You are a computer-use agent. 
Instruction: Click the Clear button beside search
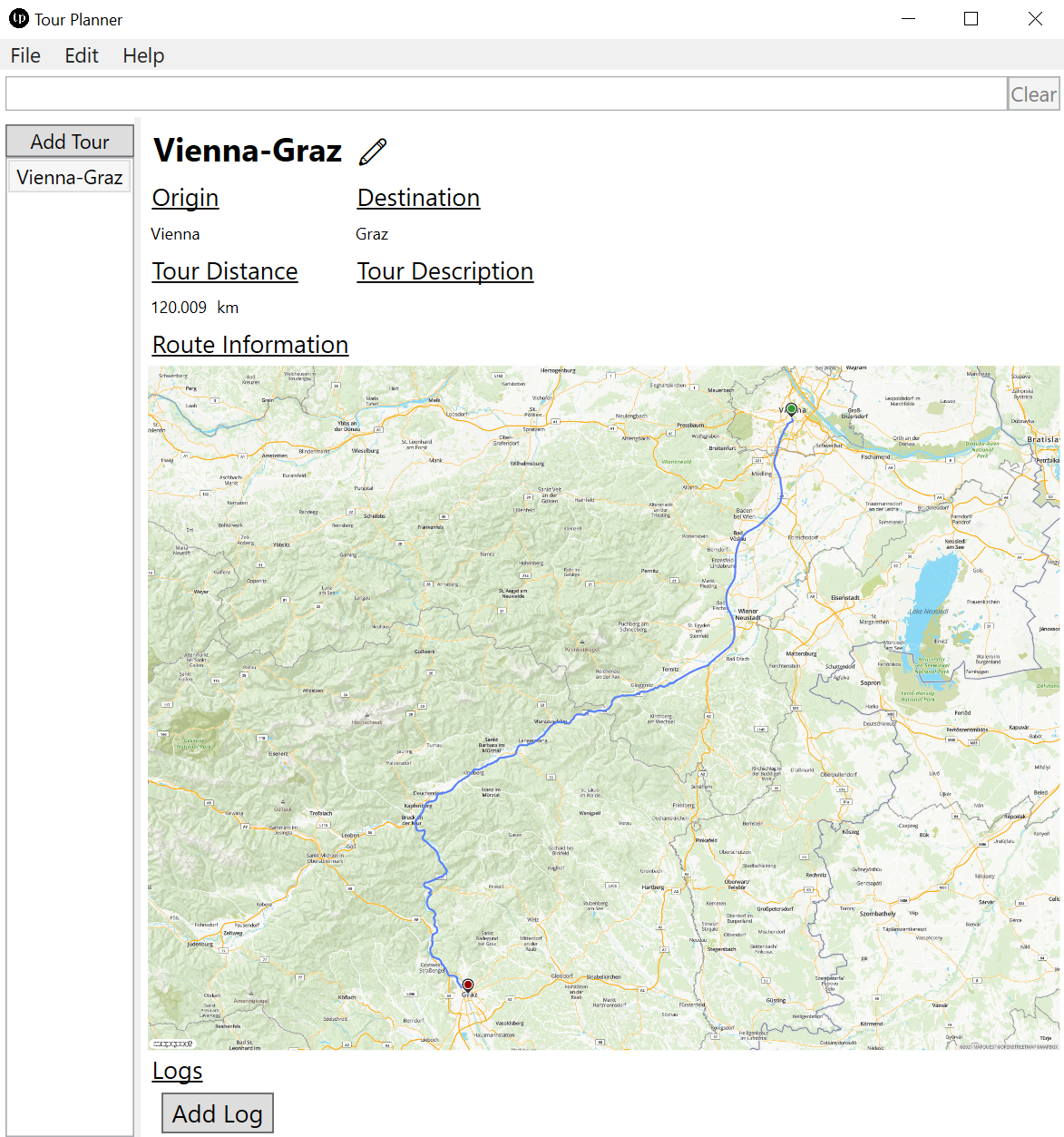coord(1033,94)
